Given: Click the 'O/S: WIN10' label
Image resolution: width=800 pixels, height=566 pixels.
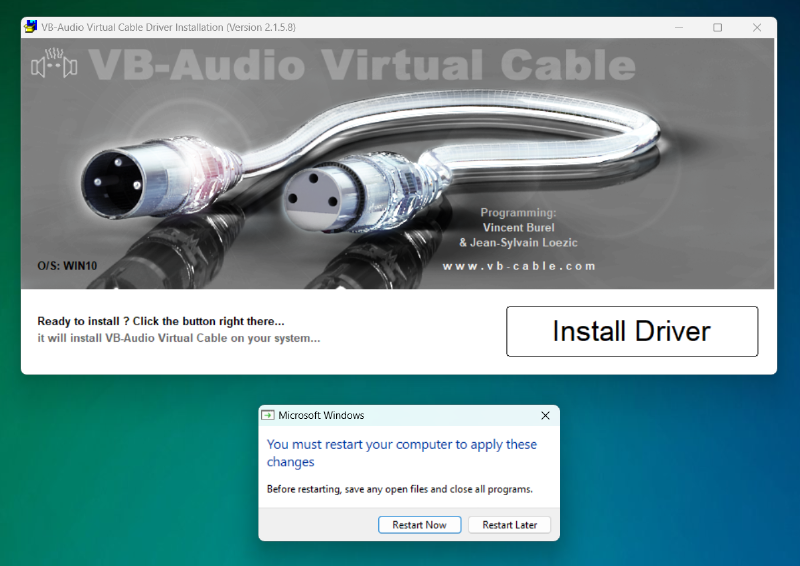Looking at the screenshot, I should [x=67, y=266].
